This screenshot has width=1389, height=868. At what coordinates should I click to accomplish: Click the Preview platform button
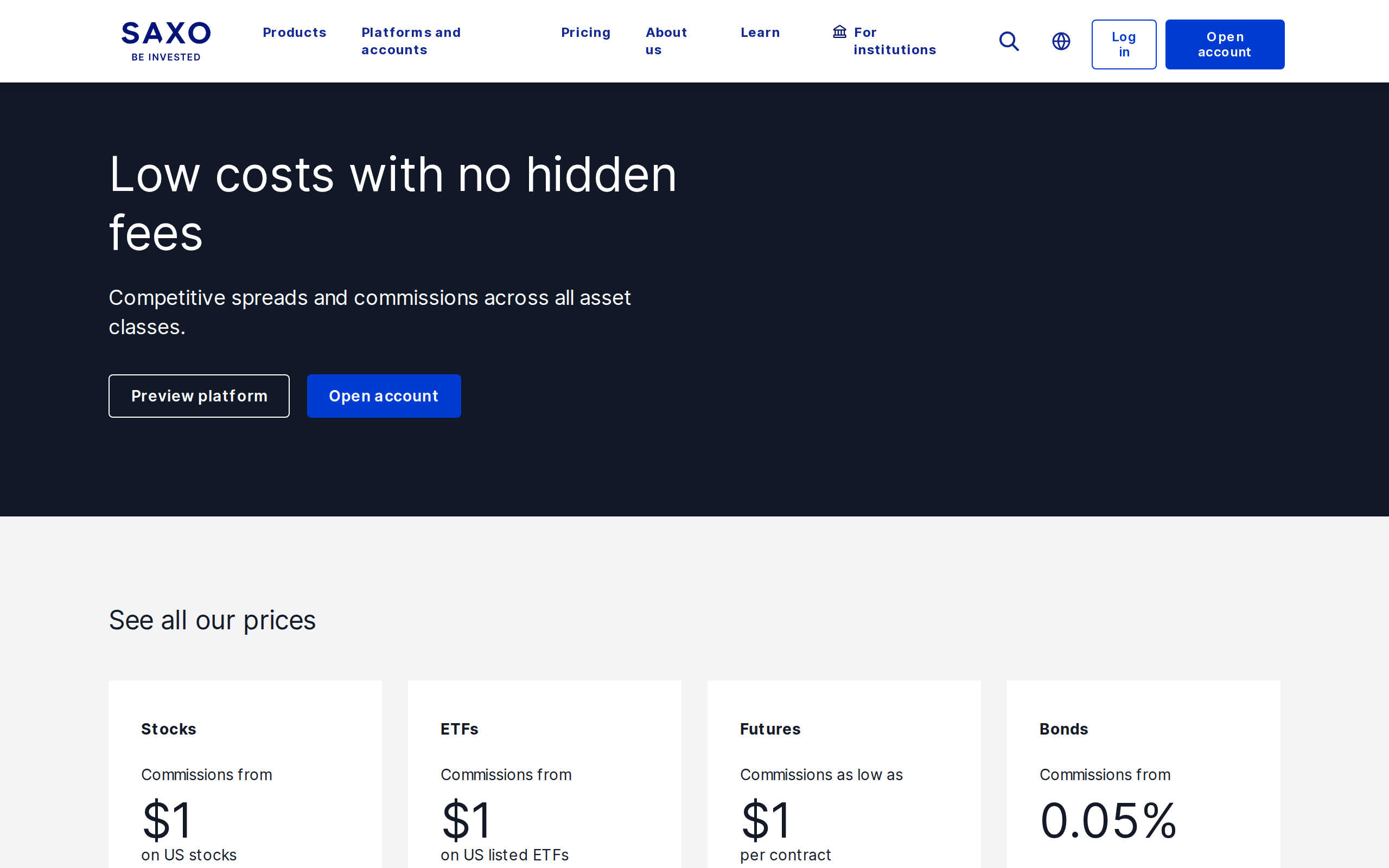(199, 396)
